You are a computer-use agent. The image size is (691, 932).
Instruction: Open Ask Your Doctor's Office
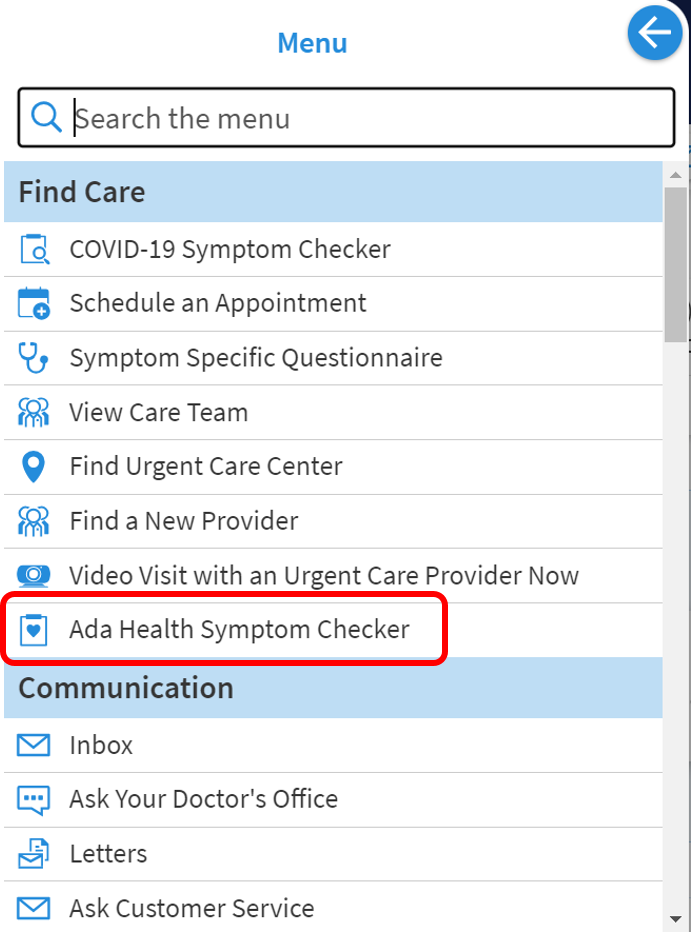coord(205,799)
